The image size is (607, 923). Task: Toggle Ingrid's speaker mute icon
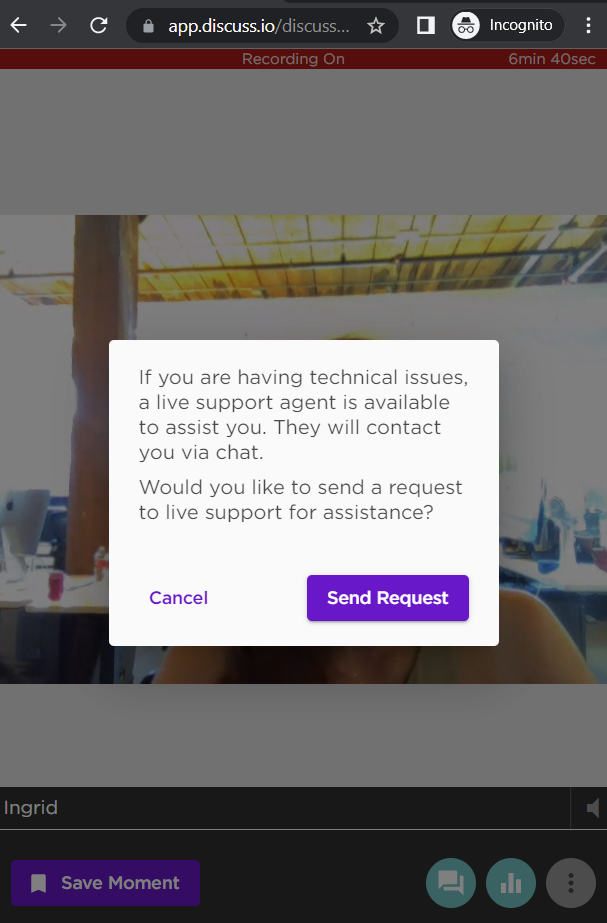point(592,808)
